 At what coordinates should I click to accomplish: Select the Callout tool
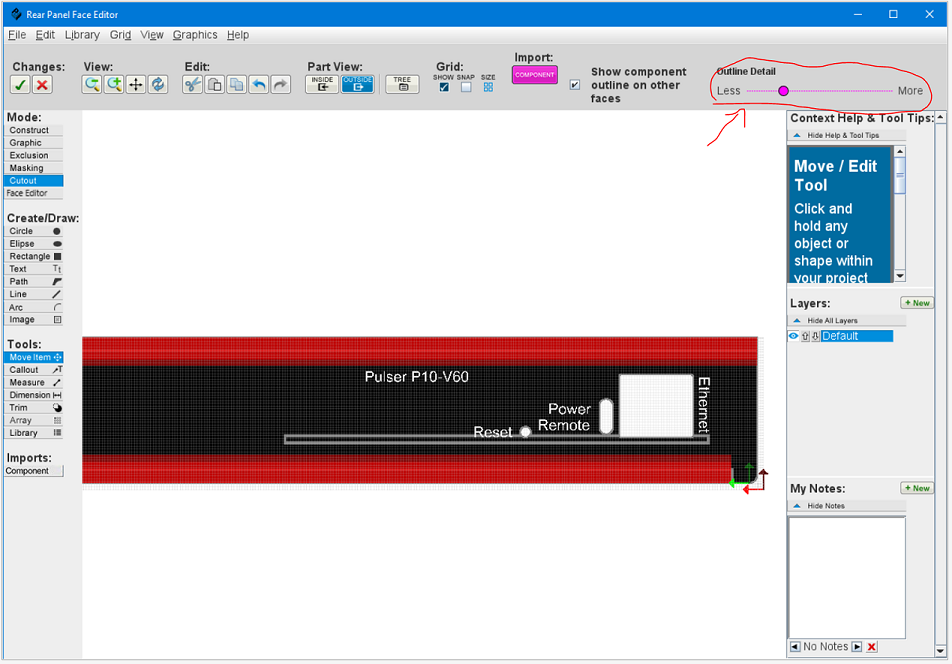coord(34,369)
